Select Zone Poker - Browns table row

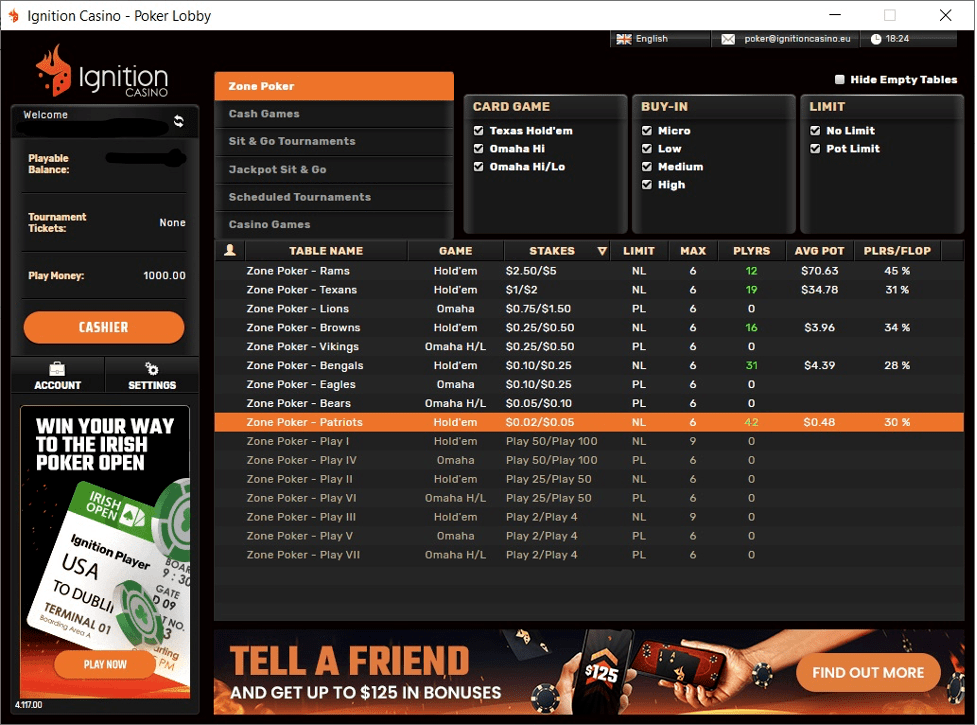coord(589,328)
